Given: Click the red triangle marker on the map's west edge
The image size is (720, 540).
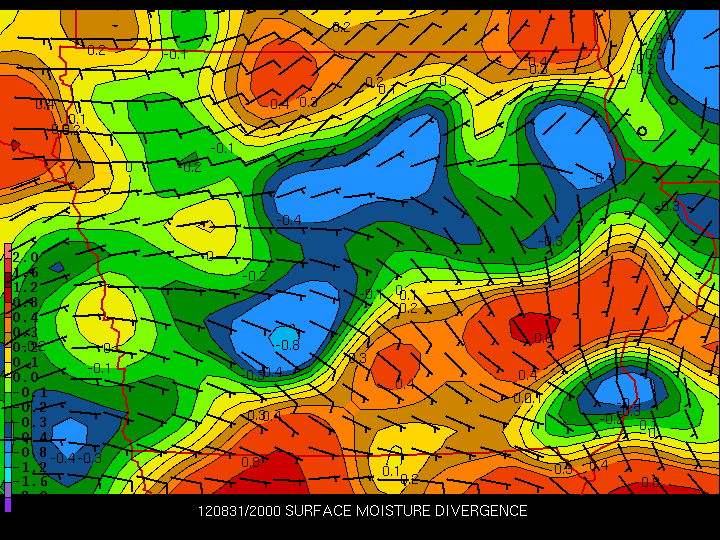Looking at the screenshot, I should coord(16,146).
